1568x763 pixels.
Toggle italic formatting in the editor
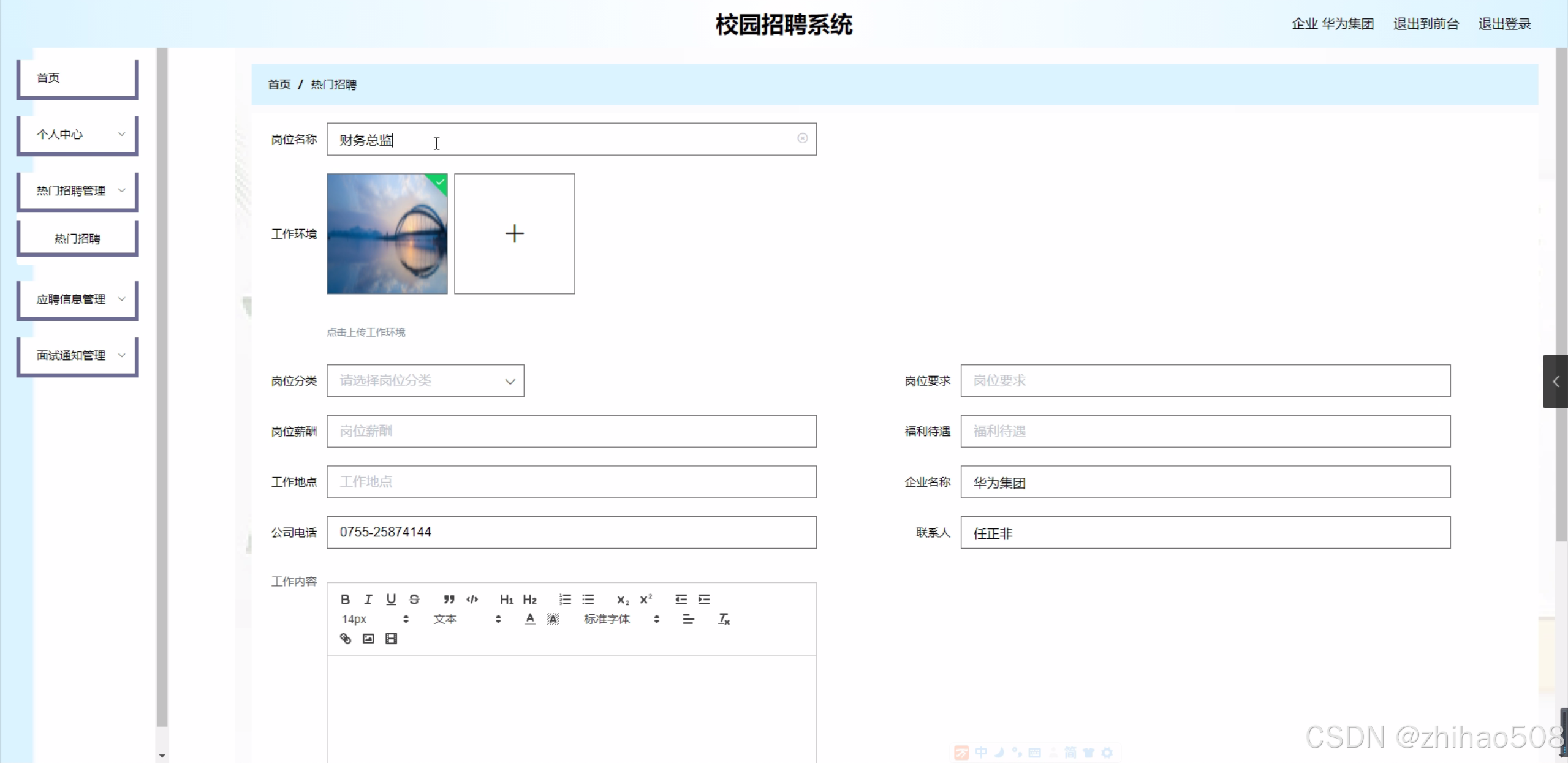[x=368, y=599]
